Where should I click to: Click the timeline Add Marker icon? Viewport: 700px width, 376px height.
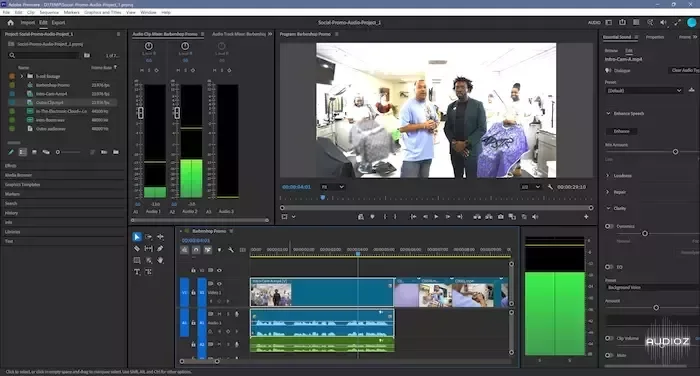[219, 250]
